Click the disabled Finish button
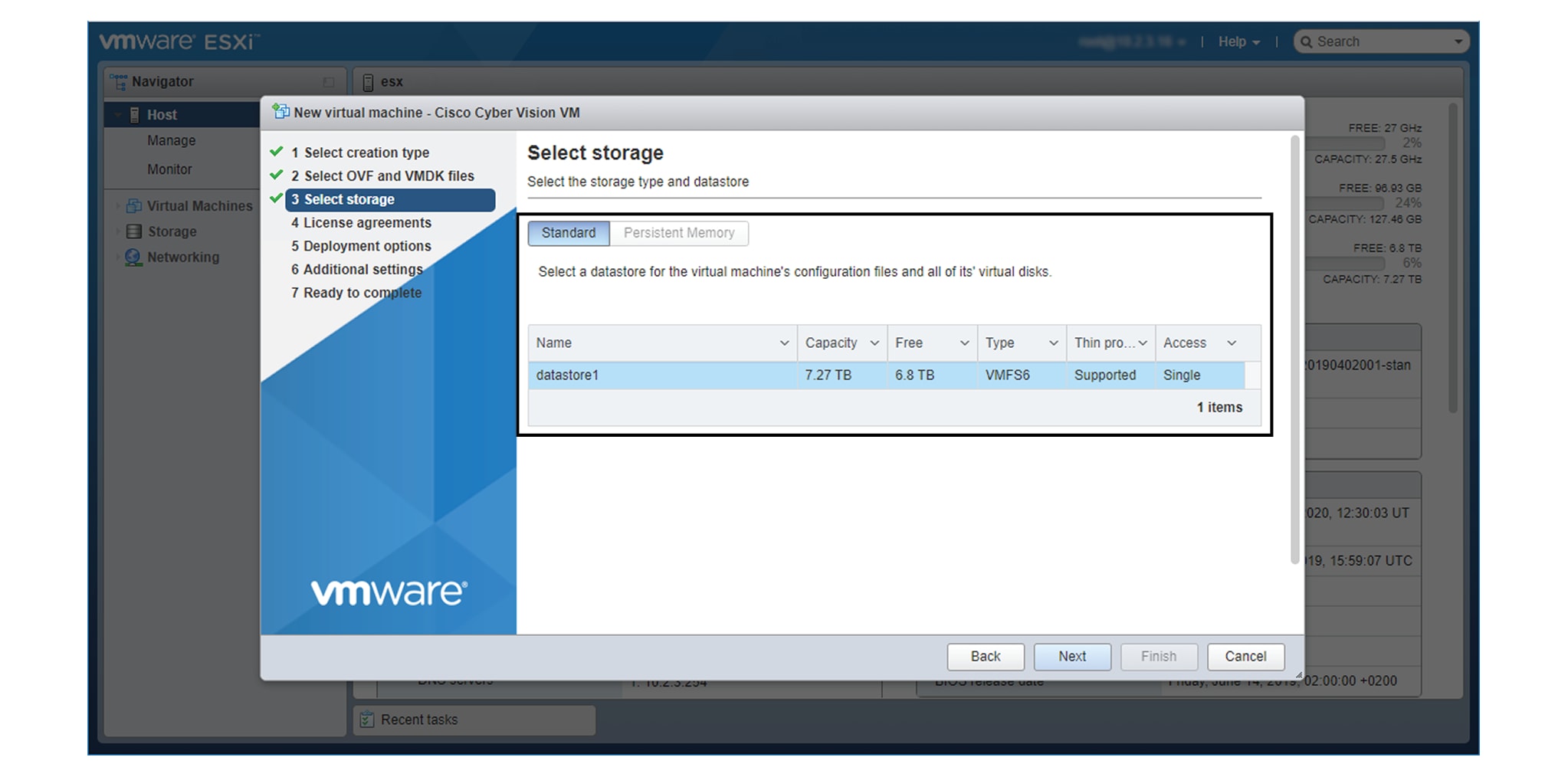The image size is (1568, 777). pos(1158,656)
